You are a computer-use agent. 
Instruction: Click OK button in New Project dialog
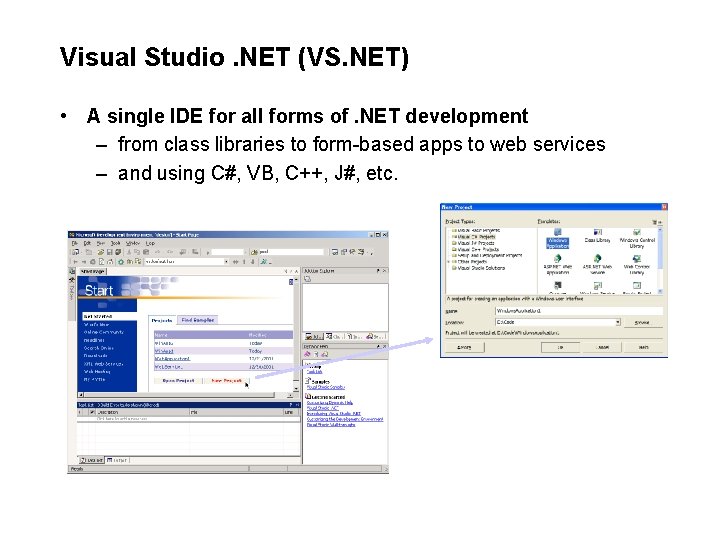point(560,347)
